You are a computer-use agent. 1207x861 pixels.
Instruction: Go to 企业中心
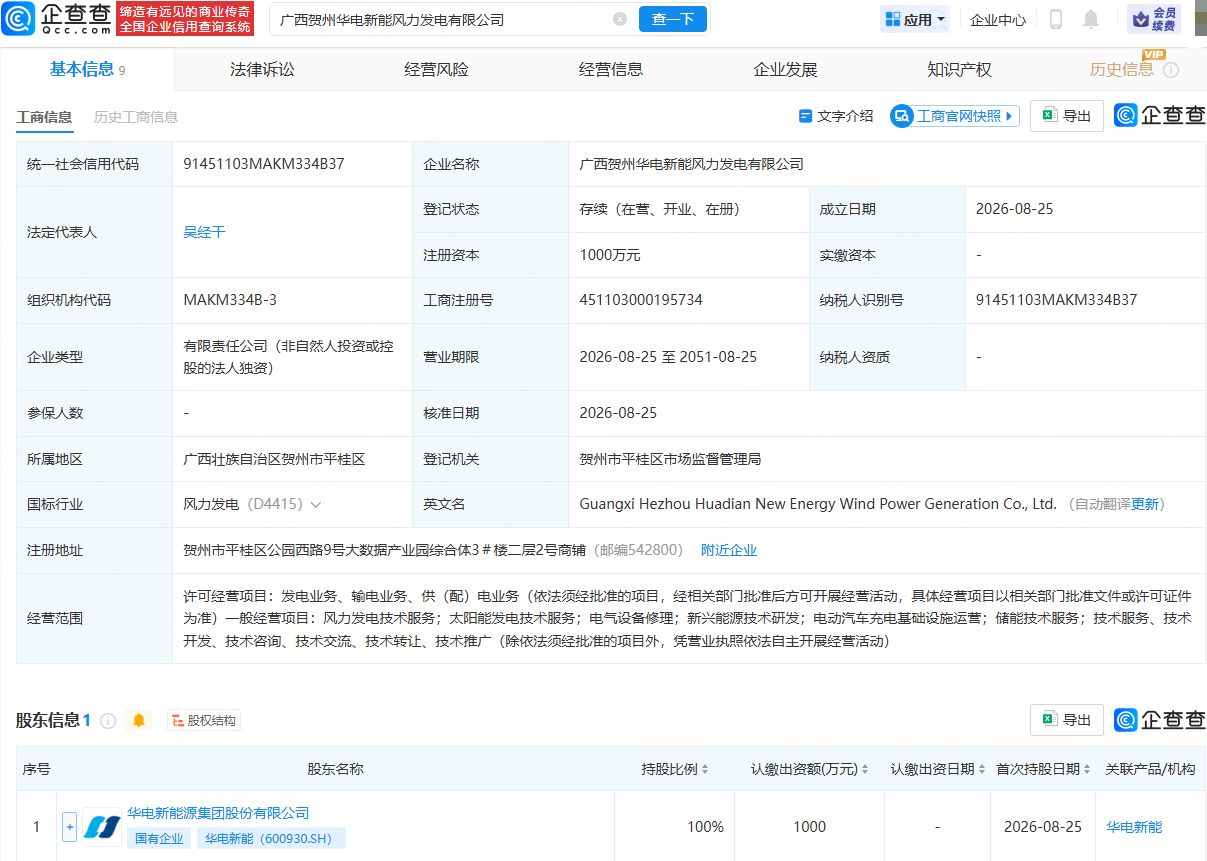click(998, 19)
